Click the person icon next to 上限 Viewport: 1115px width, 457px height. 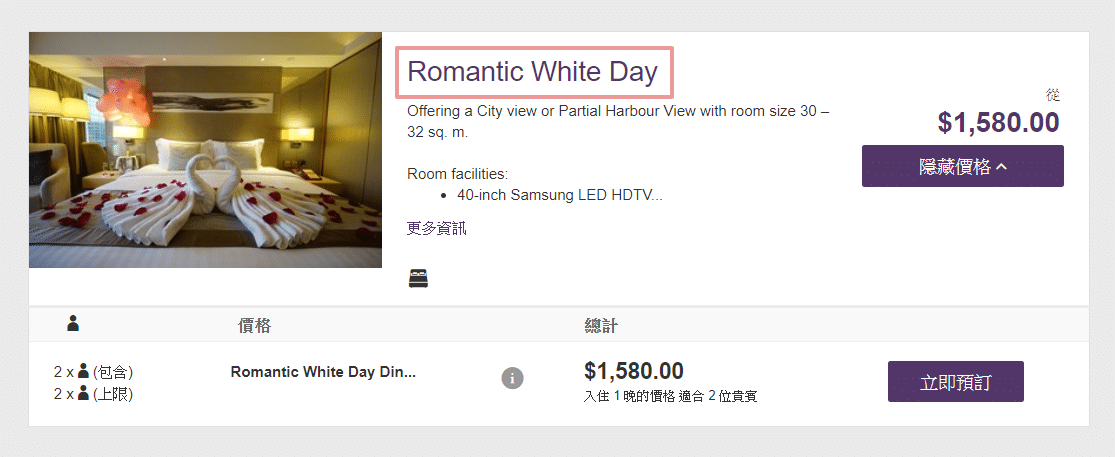[84, 394]
